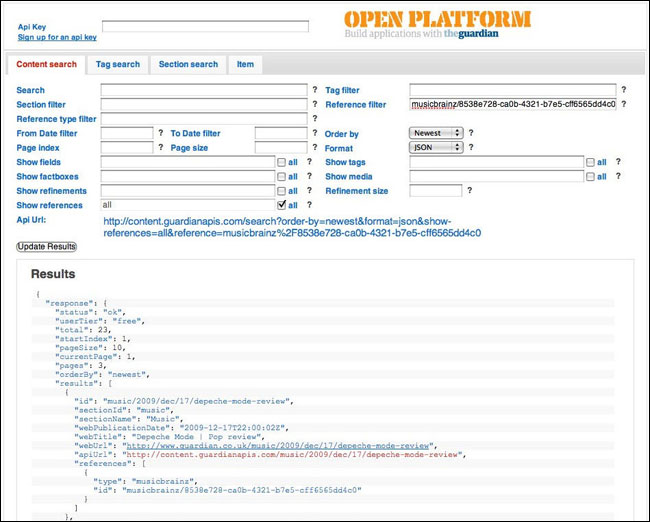Tick the 'all' checkbox for Show media
The height and width of the screenshot is (522, 650).
click(590, 177)
